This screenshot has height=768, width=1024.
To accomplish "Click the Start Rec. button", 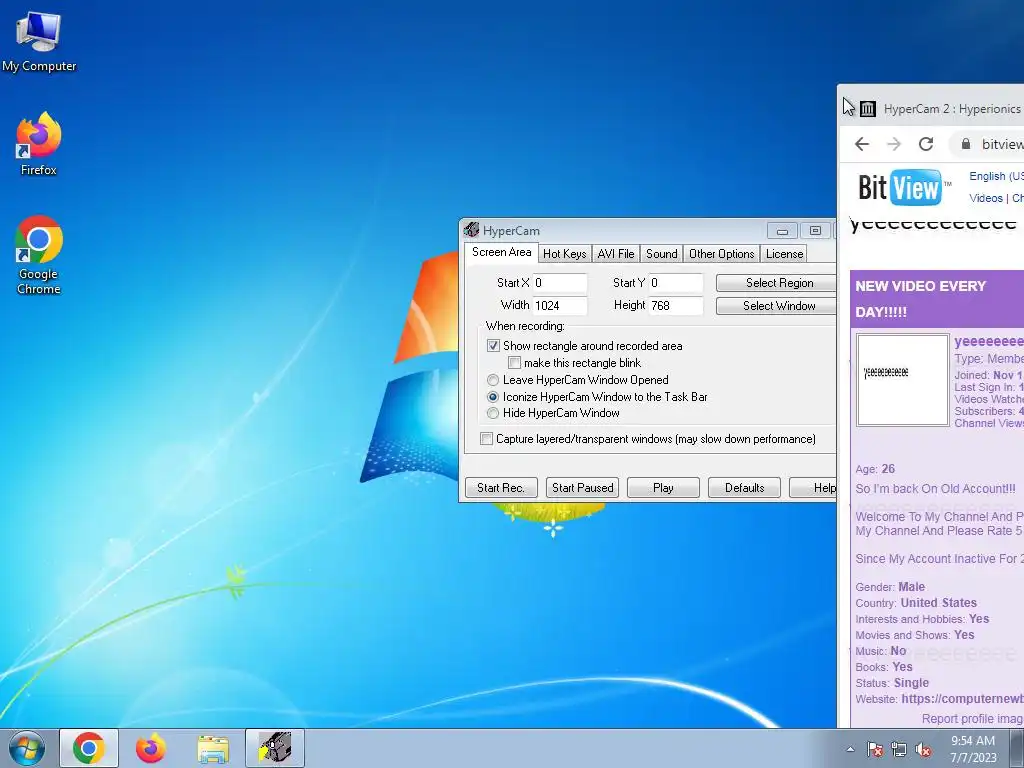I will [501, 488].
